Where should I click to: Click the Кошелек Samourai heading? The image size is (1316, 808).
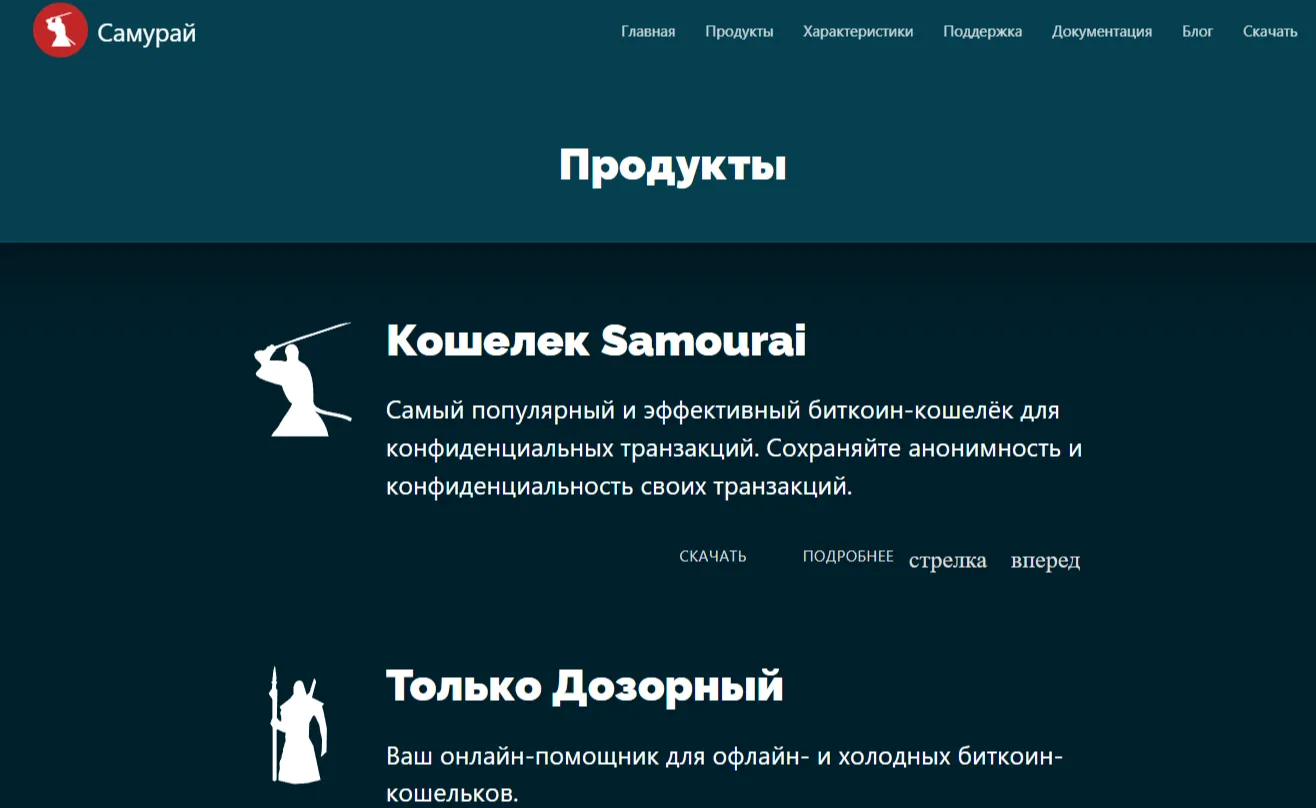(596, 342)
